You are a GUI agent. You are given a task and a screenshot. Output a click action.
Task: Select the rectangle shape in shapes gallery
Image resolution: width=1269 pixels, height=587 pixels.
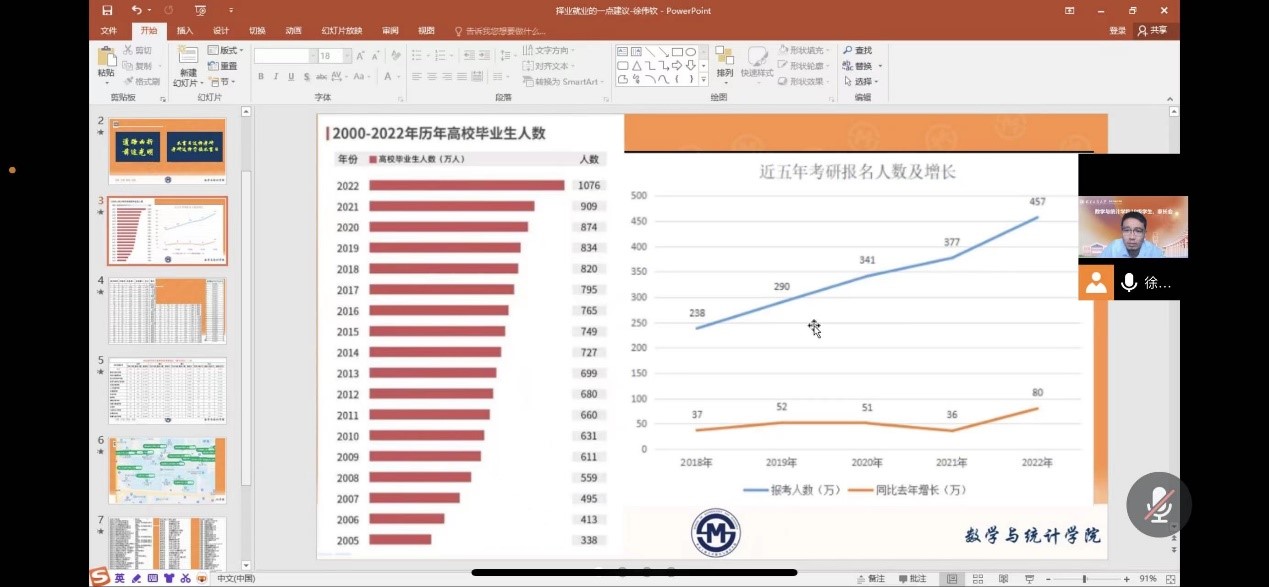coord(677,52)
